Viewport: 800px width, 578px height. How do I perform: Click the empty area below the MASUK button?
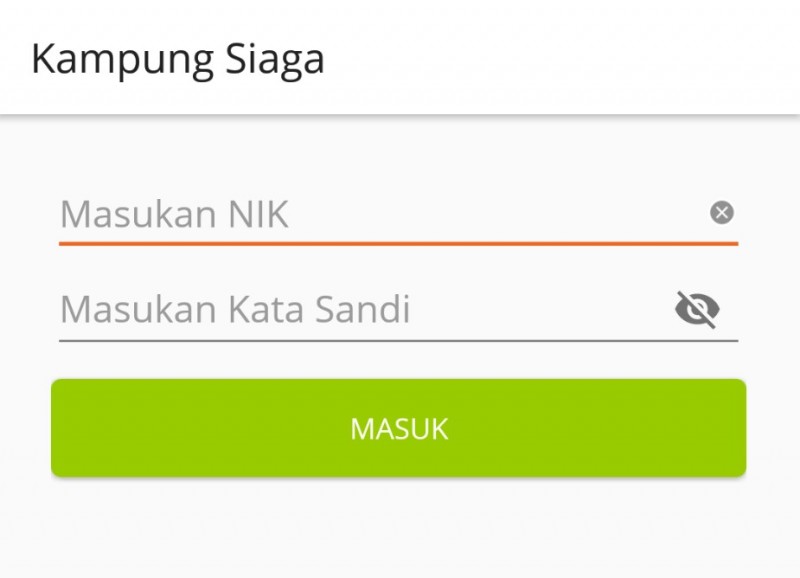(398, 528)
